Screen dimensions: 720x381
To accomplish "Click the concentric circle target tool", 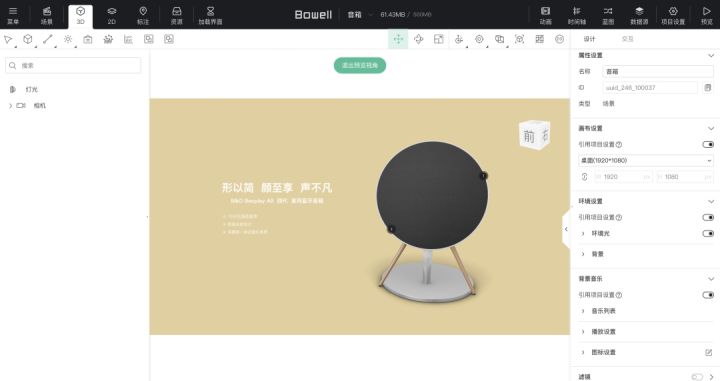I will (479, 39).
